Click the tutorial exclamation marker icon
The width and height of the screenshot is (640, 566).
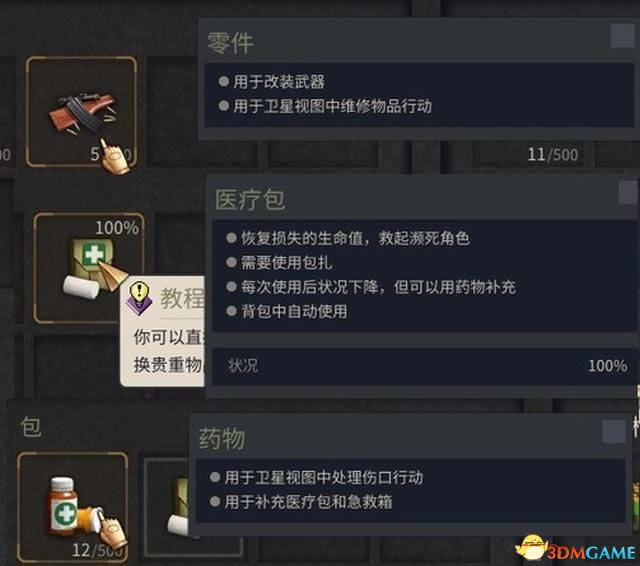pos(139,297)
